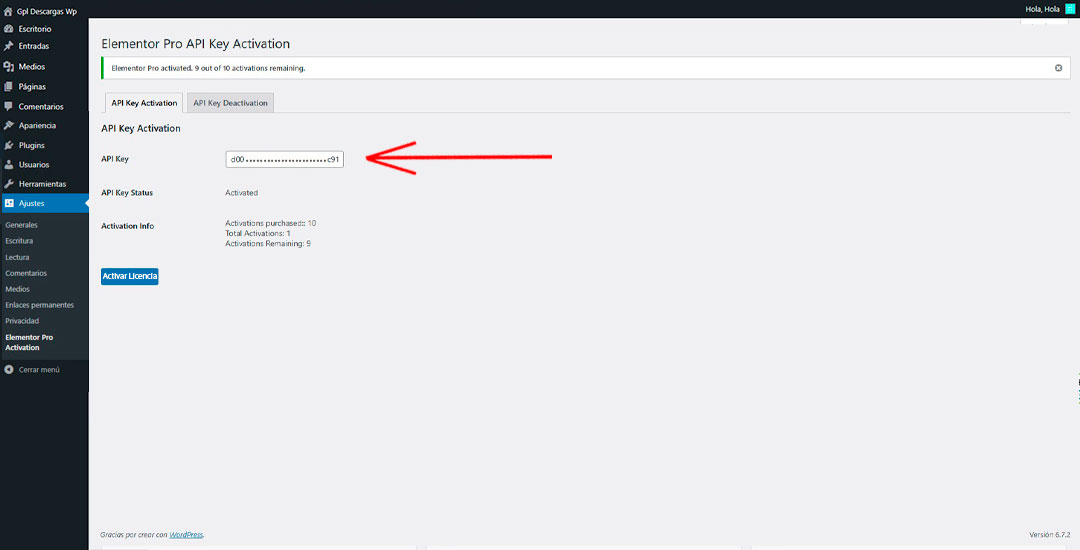
Task: Collapse sidebar with Cerrar menú
Action: click(39, 370)
